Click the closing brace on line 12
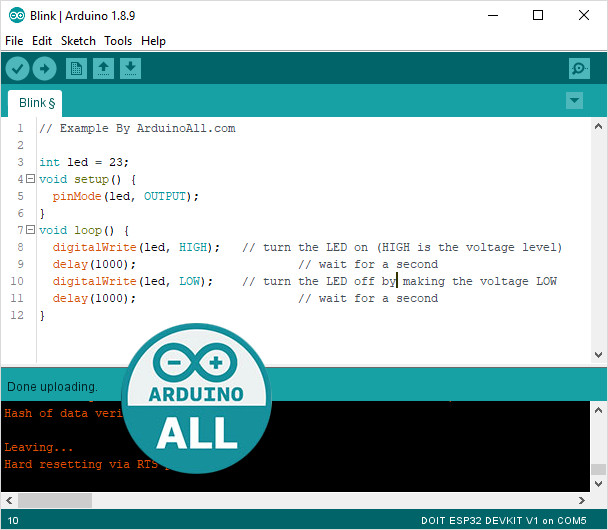This screenshot has height=530, width=608. point(42,315)
